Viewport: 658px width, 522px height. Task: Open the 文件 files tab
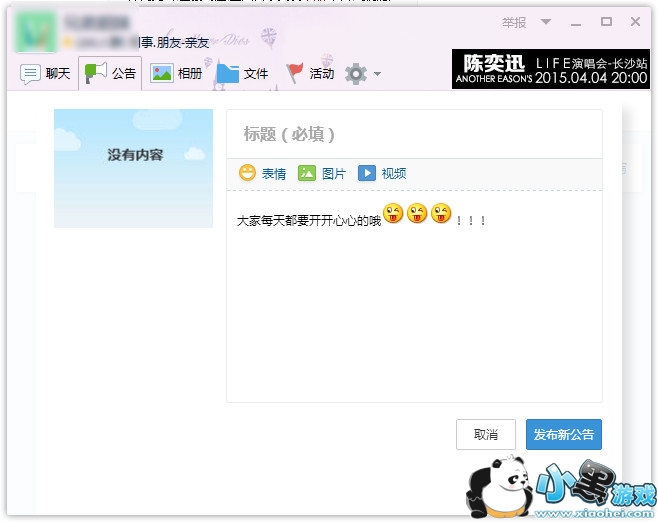[243, 74]
